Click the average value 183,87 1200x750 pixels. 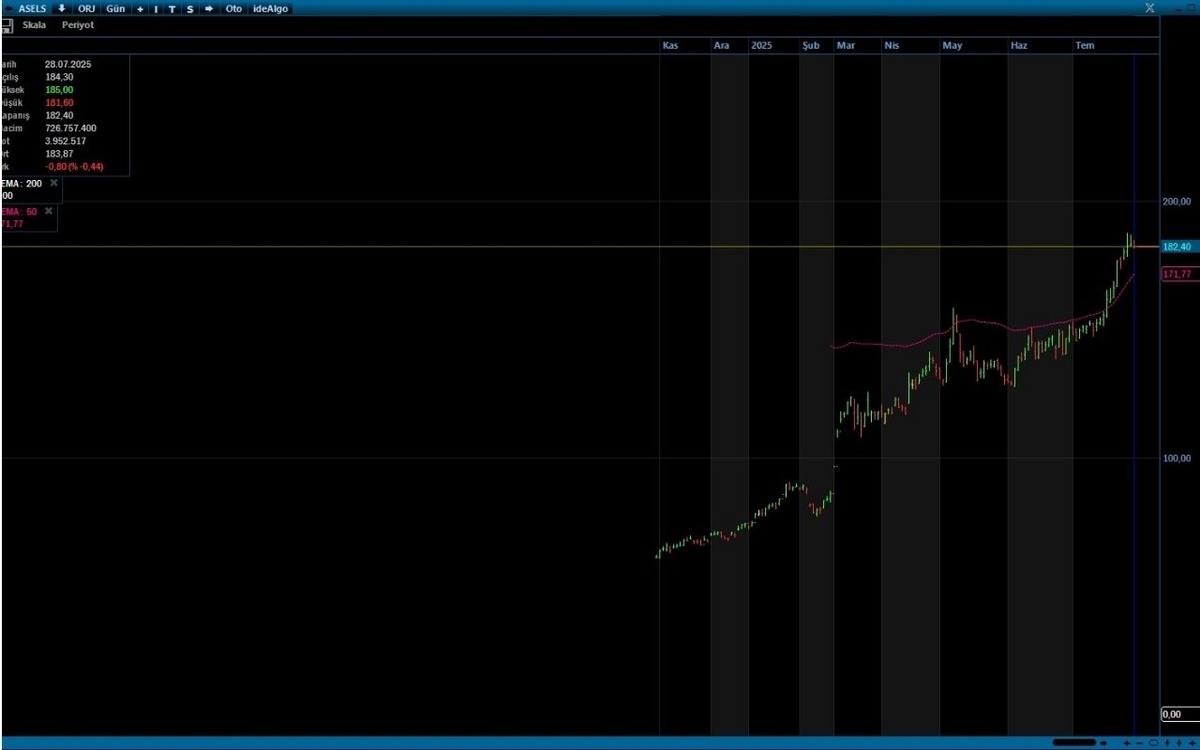coord(59,154)
